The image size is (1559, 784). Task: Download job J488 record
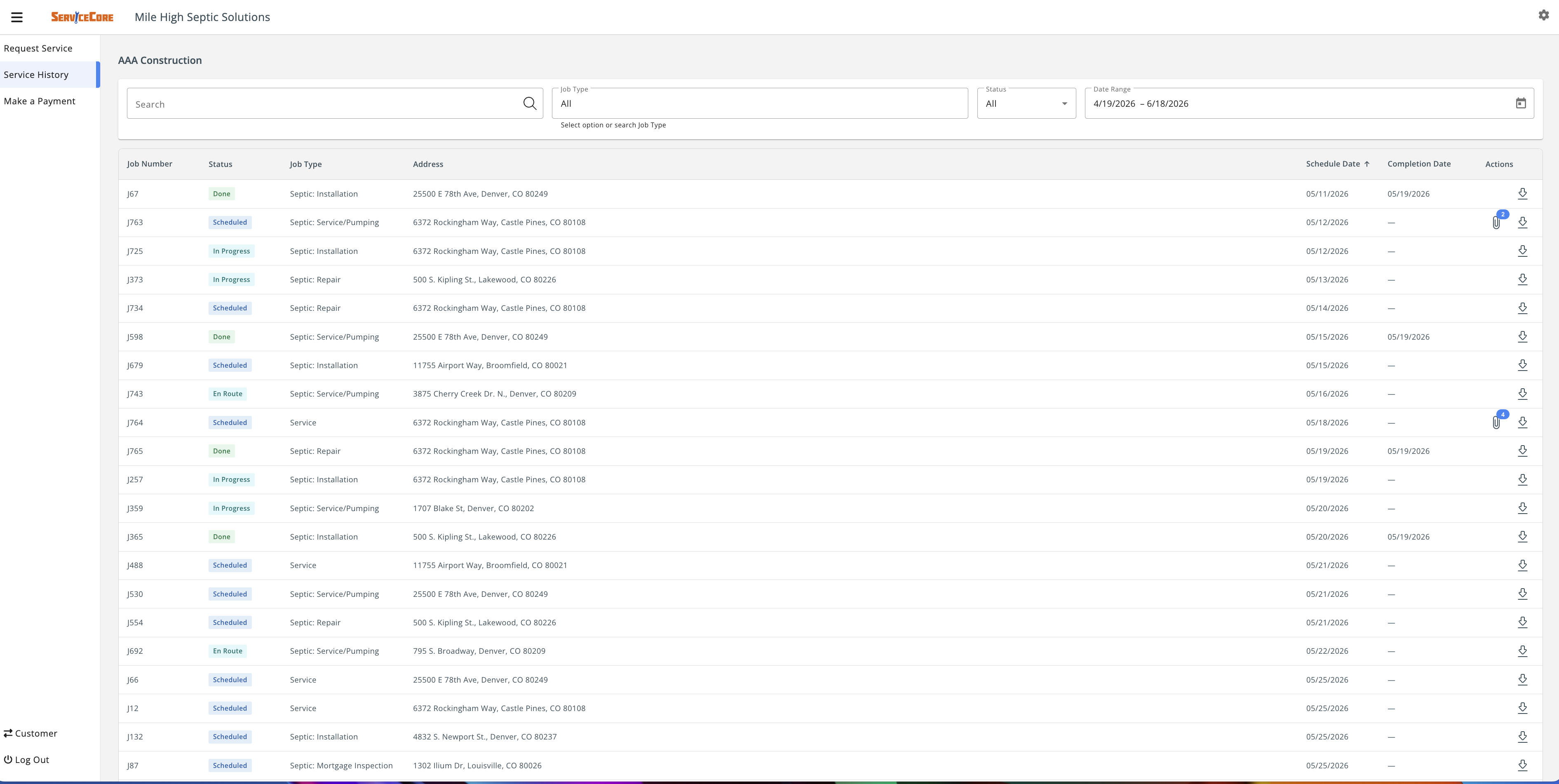pos(1523,565)
